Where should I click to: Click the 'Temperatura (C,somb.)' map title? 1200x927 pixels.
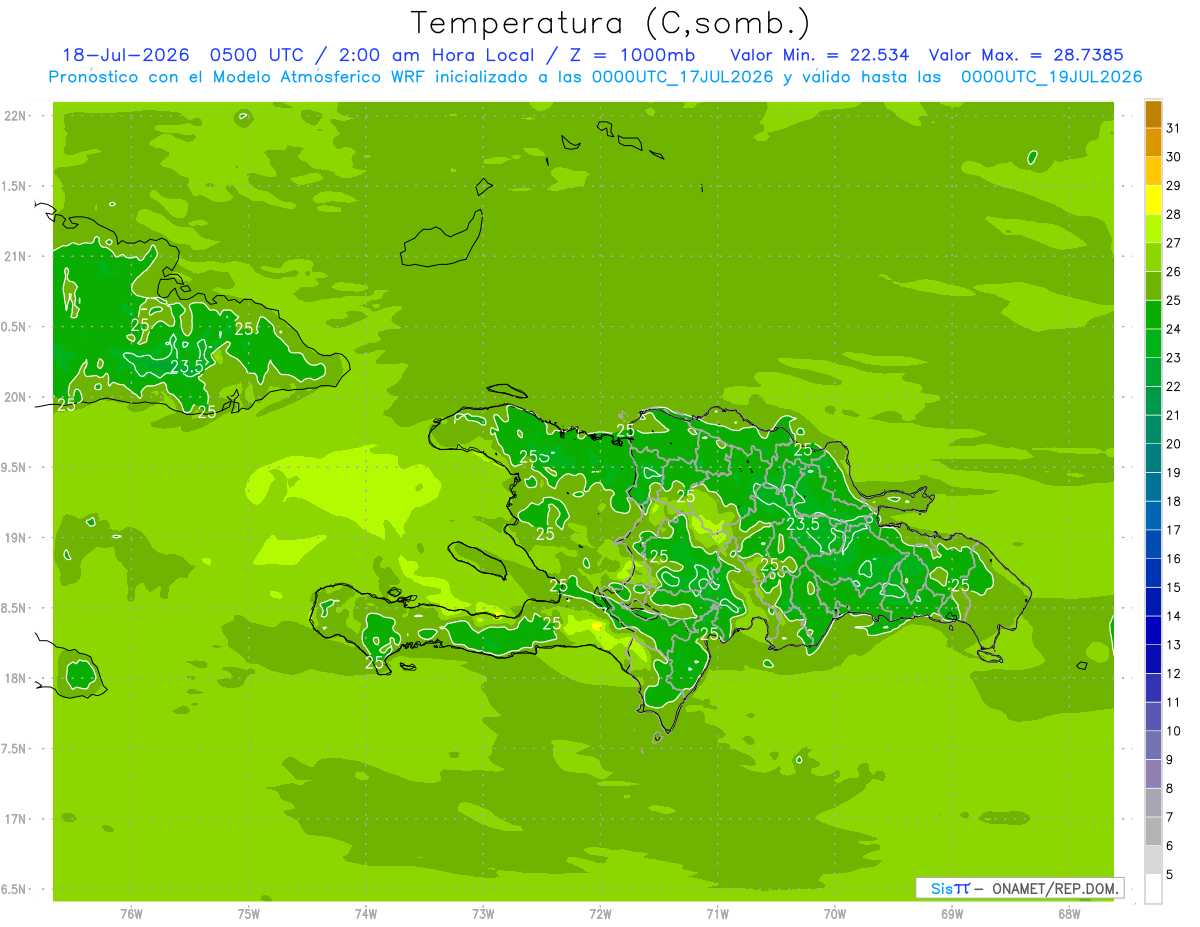click(611, 23)
